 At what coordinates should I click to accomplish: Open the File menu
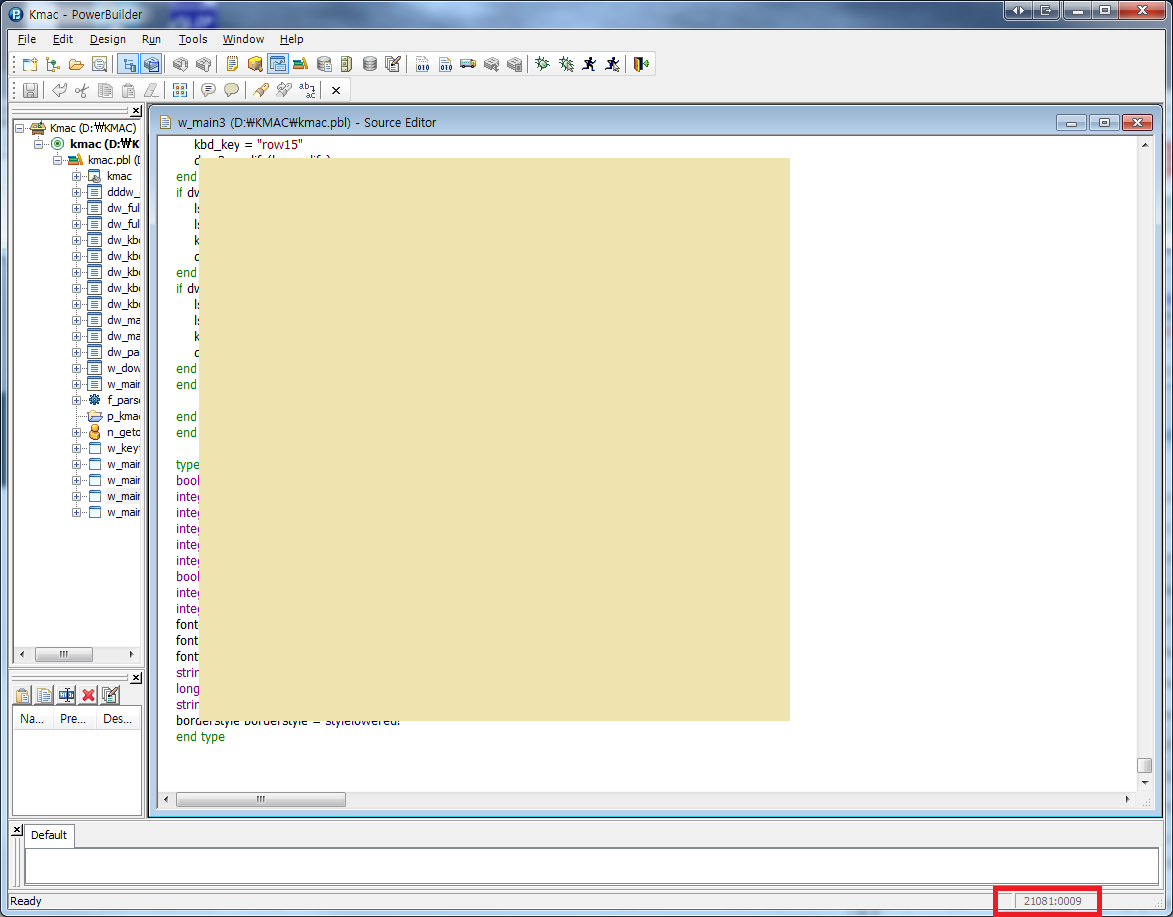(x=27, y=39)
